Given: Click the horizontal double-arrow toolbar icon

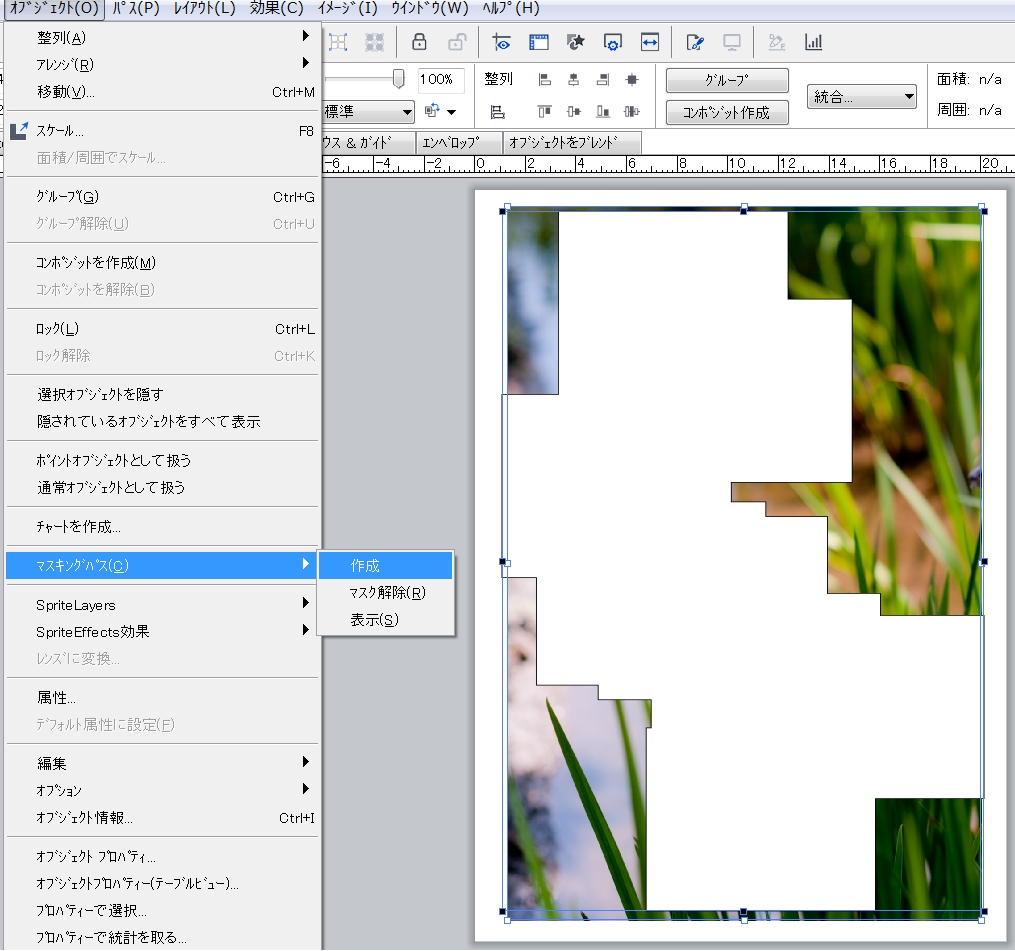Looking at the screenshot, I should pyautogui.click(x=650, y=42).
